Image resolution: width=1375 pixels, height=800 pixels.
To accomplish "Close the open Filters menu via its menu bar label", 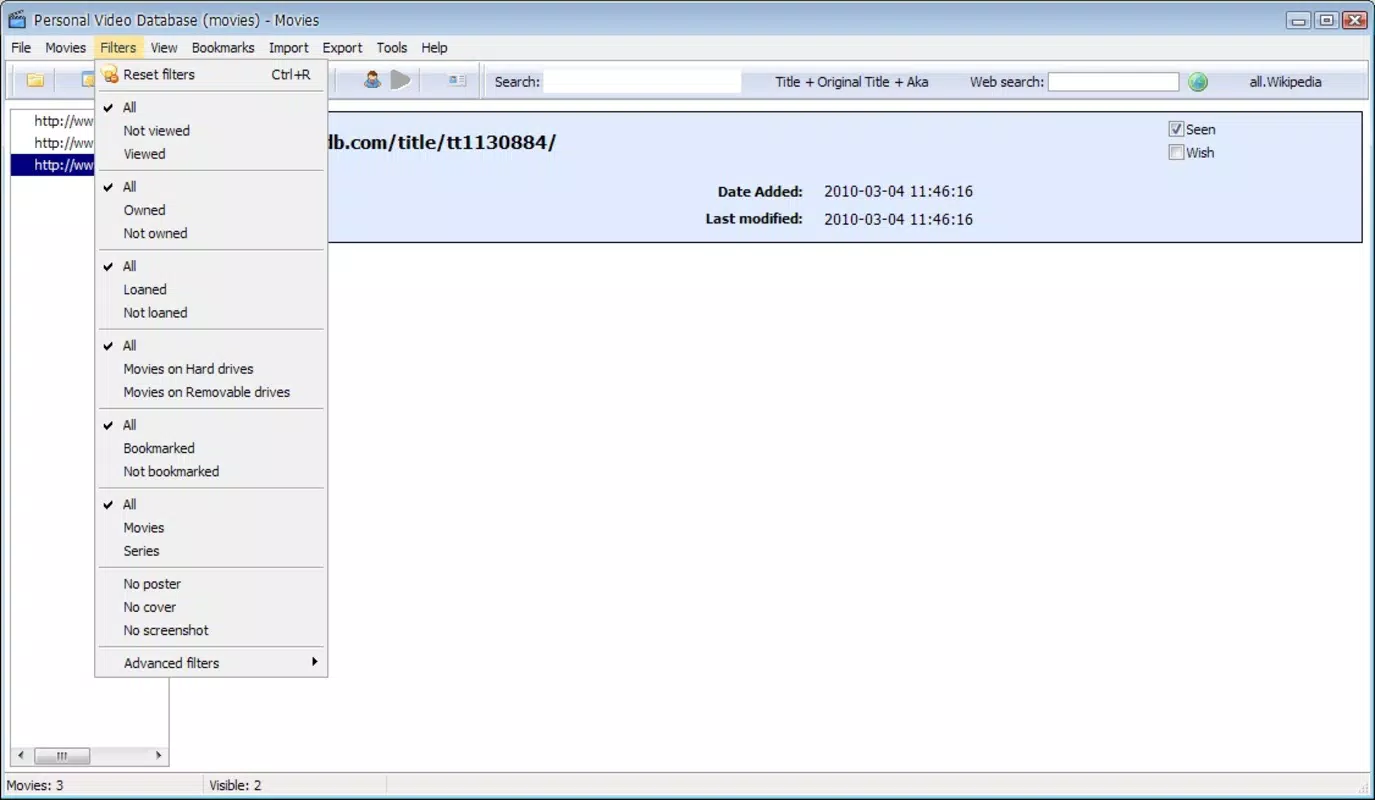I will pyautogui.click(x=118, y=47).
